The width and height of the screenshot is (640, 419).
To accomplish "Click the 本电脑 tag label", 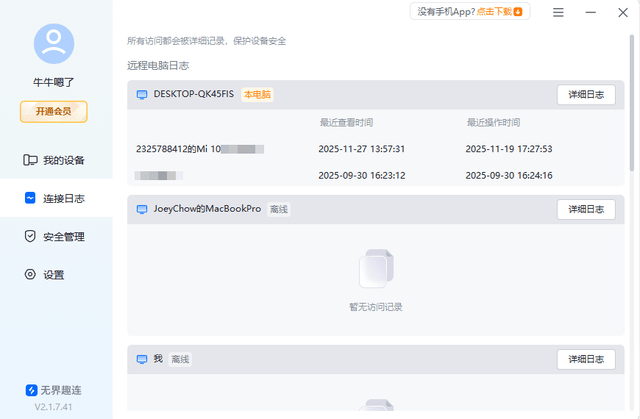I will [x=257, y=94].
